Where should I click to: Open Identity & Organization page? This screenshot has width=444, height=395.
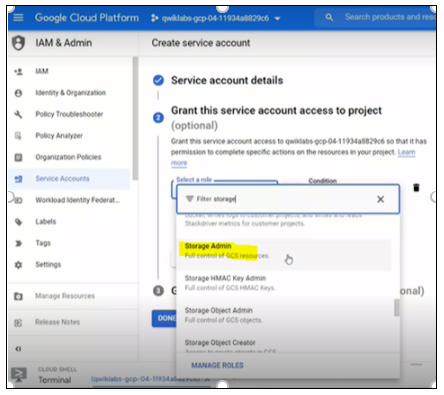pos(71,93)
